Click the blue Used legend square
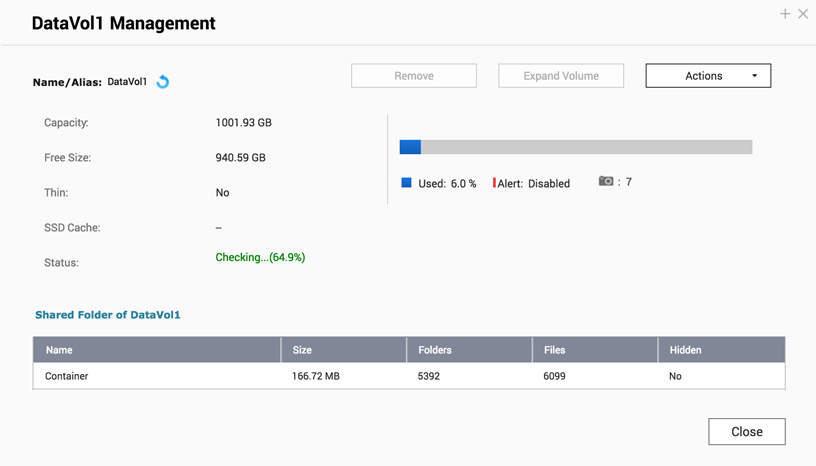816x466 pixels. pos(406,183)
